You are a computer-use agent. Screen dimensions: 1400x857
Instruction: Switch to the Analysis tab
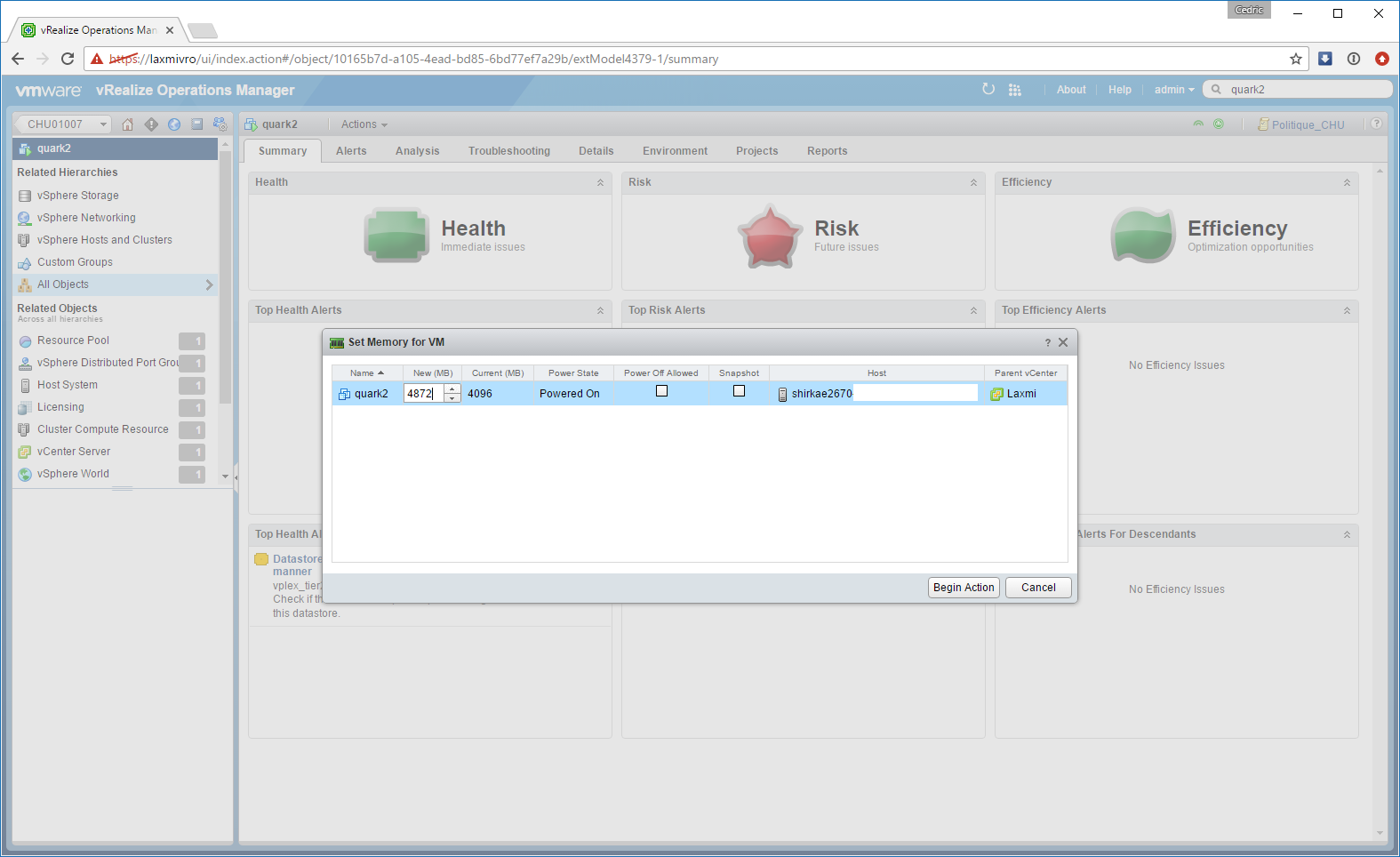click(x=418, y=151)
